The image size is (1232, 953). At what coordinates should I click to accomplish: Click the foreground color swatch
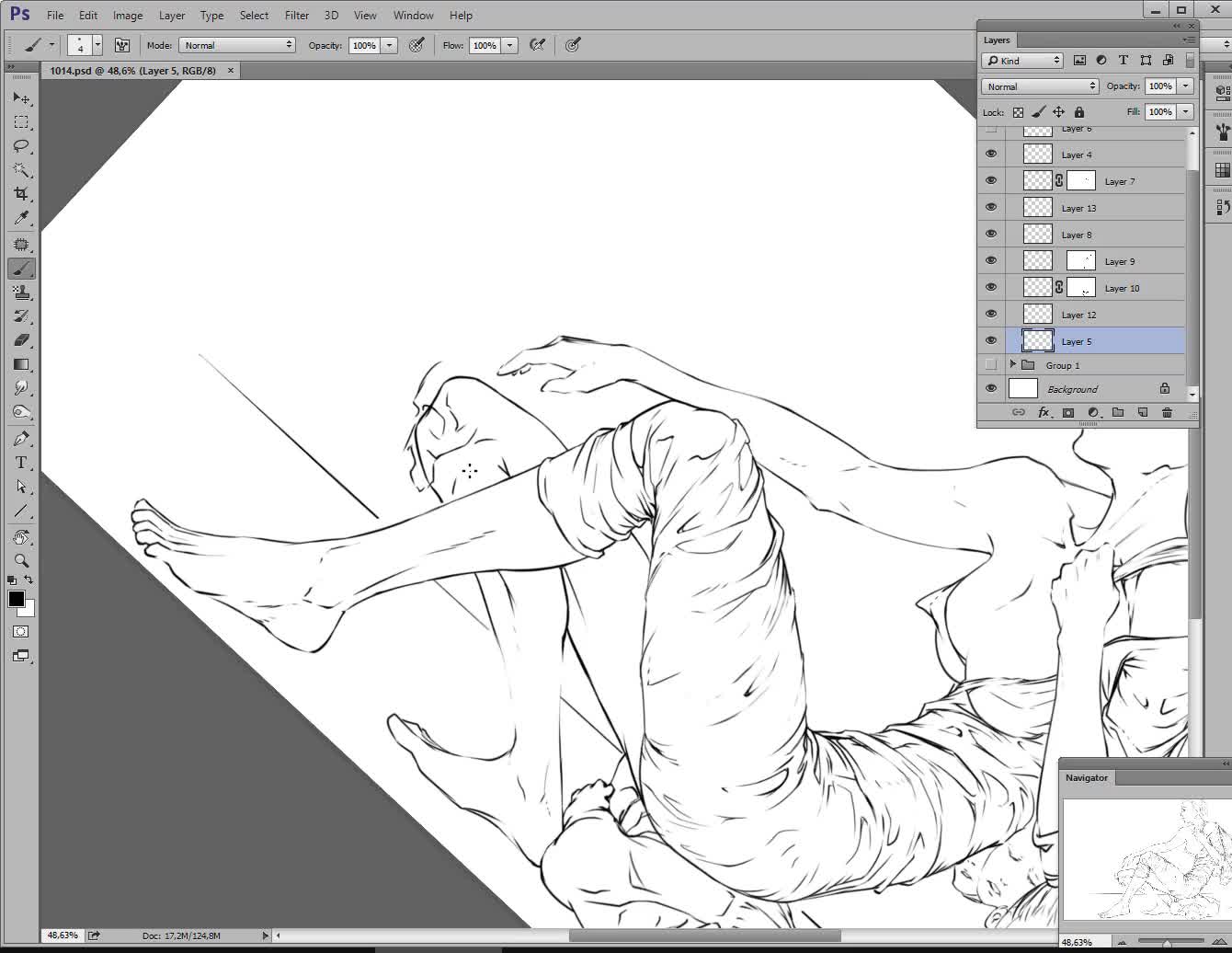point(16,599)
